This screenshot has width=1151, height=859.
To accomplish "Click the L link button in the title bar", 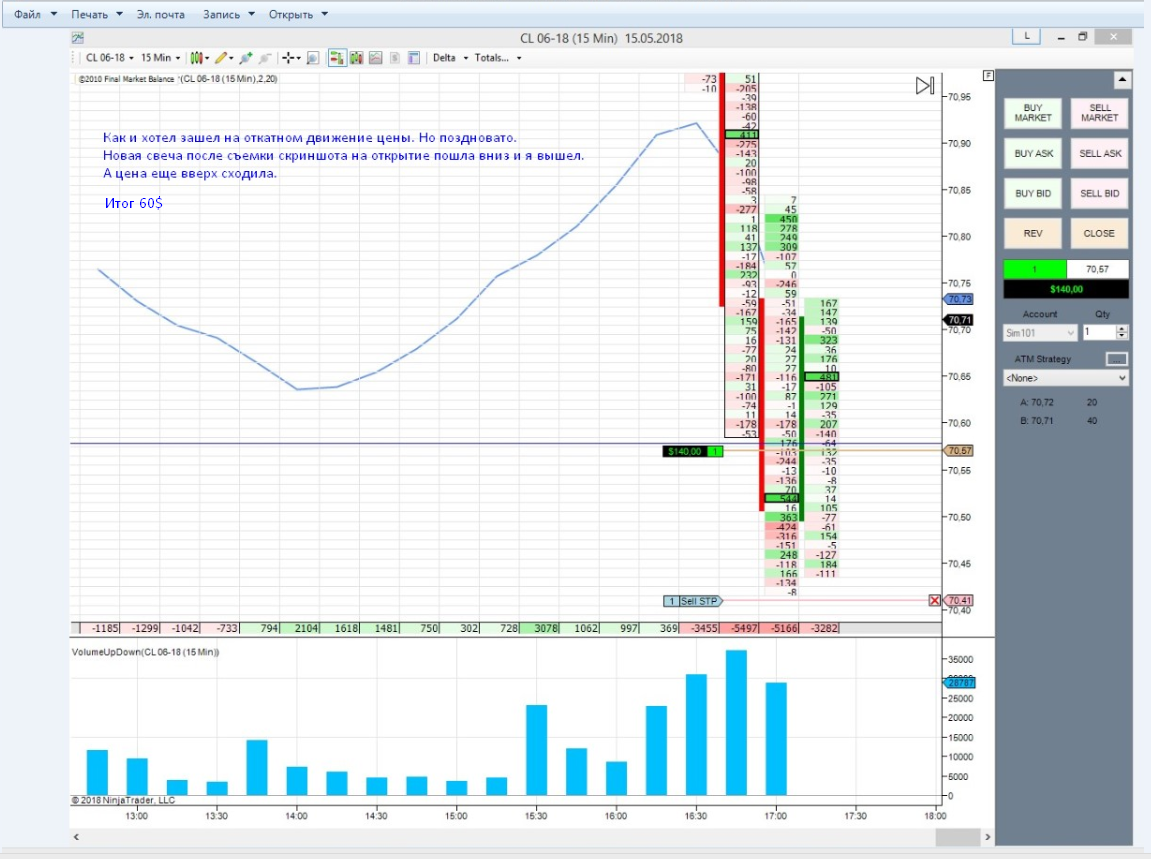I will tap(1026, 37).
